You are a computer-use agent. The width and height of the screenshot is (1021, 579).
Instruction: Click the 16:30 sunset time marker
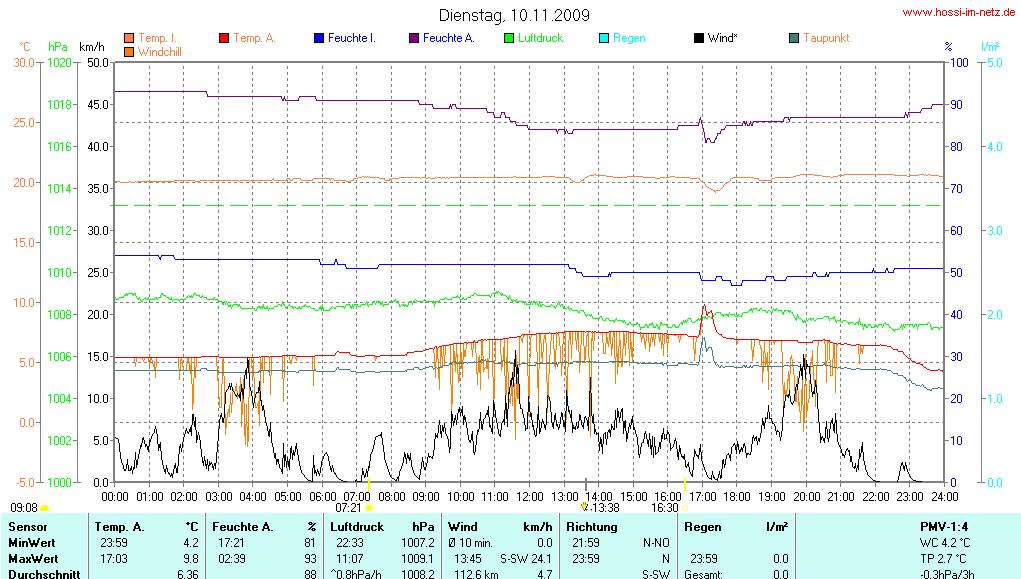click(664, 508)
